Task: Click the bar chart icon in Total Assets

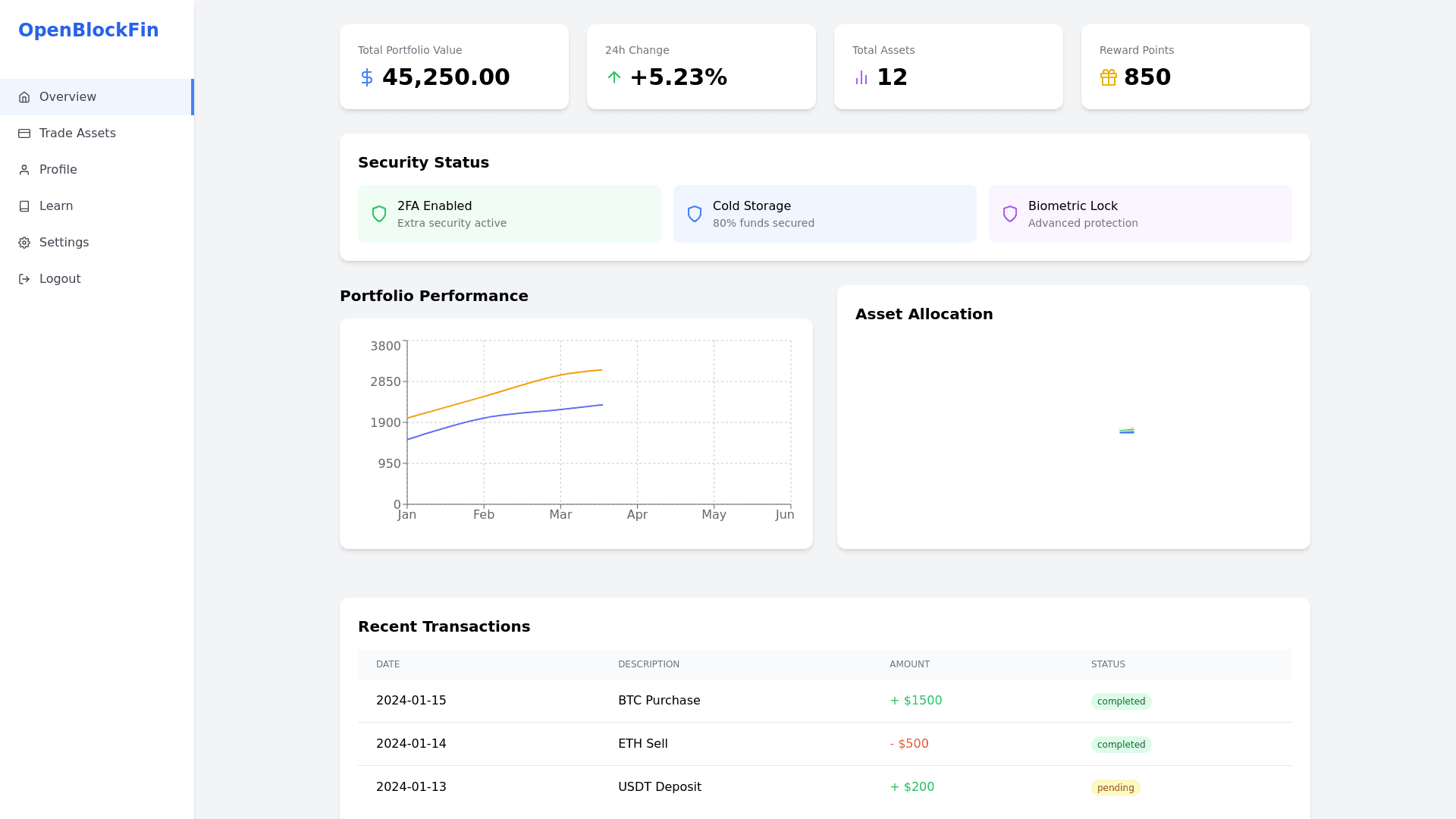Action: [861, 77]
